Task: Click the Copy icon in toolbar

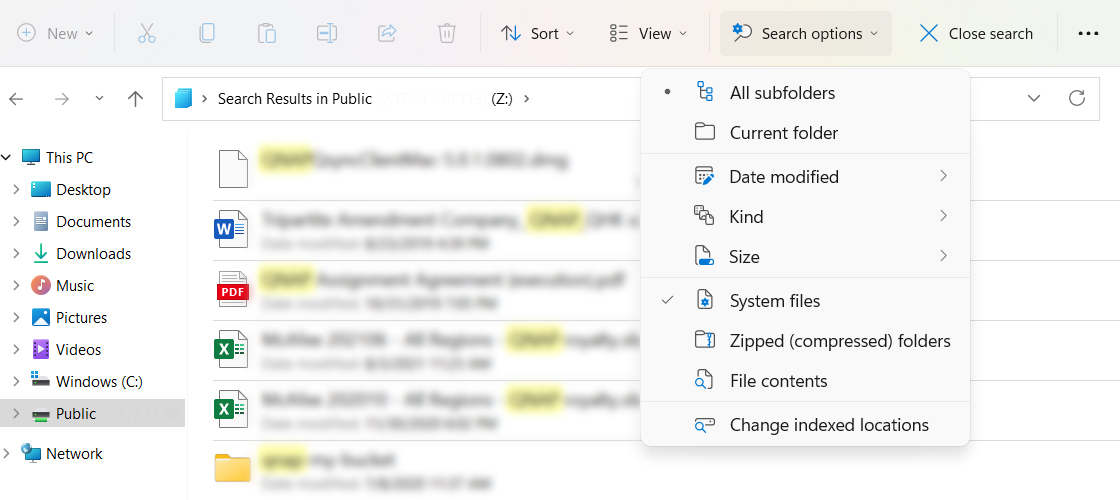Action: point(207,33)
